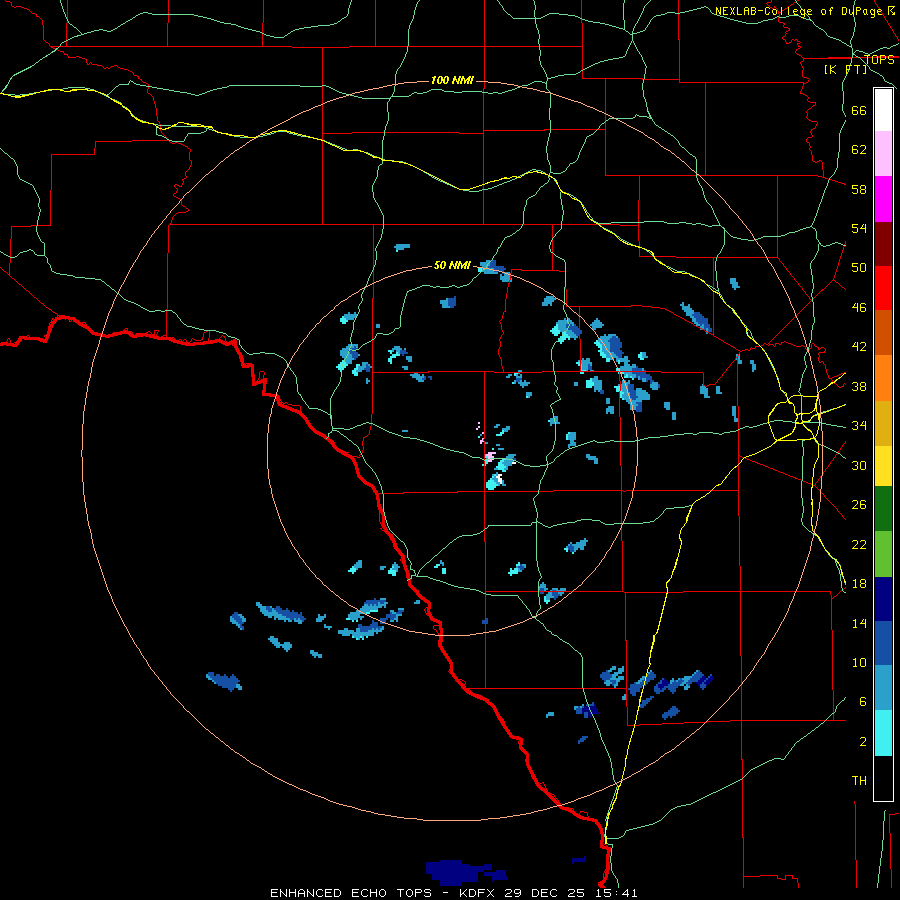
Task: Click the dark red (maroon) legend swatch
Action: 883,243
